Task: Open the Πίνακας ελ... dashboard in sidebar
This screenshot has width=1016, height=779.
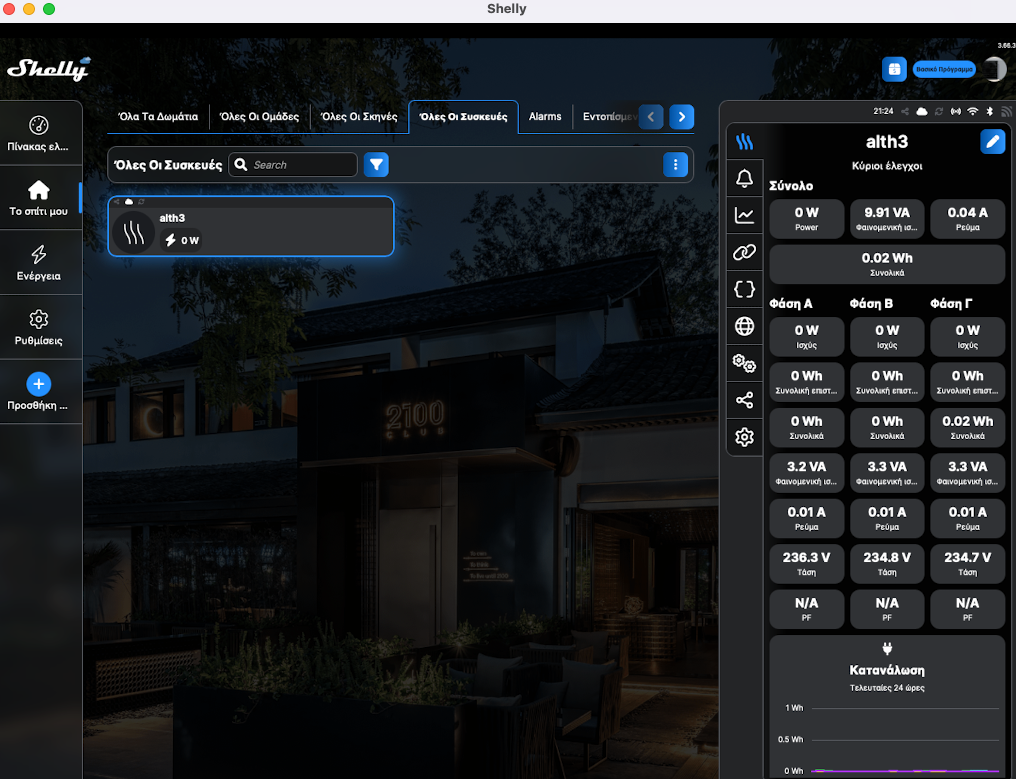Action: tap(39, 134)
